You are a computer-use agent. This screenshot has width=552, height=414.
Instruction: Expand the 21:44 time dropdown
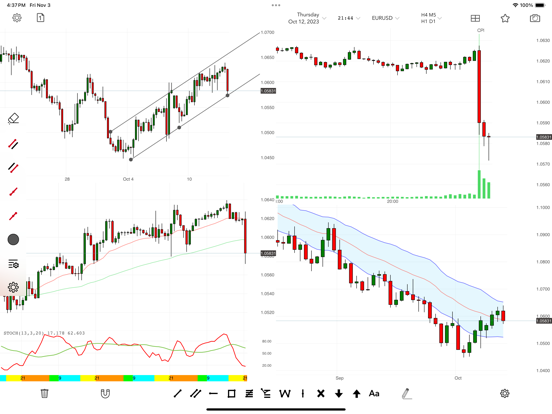[x=349, y=18]
